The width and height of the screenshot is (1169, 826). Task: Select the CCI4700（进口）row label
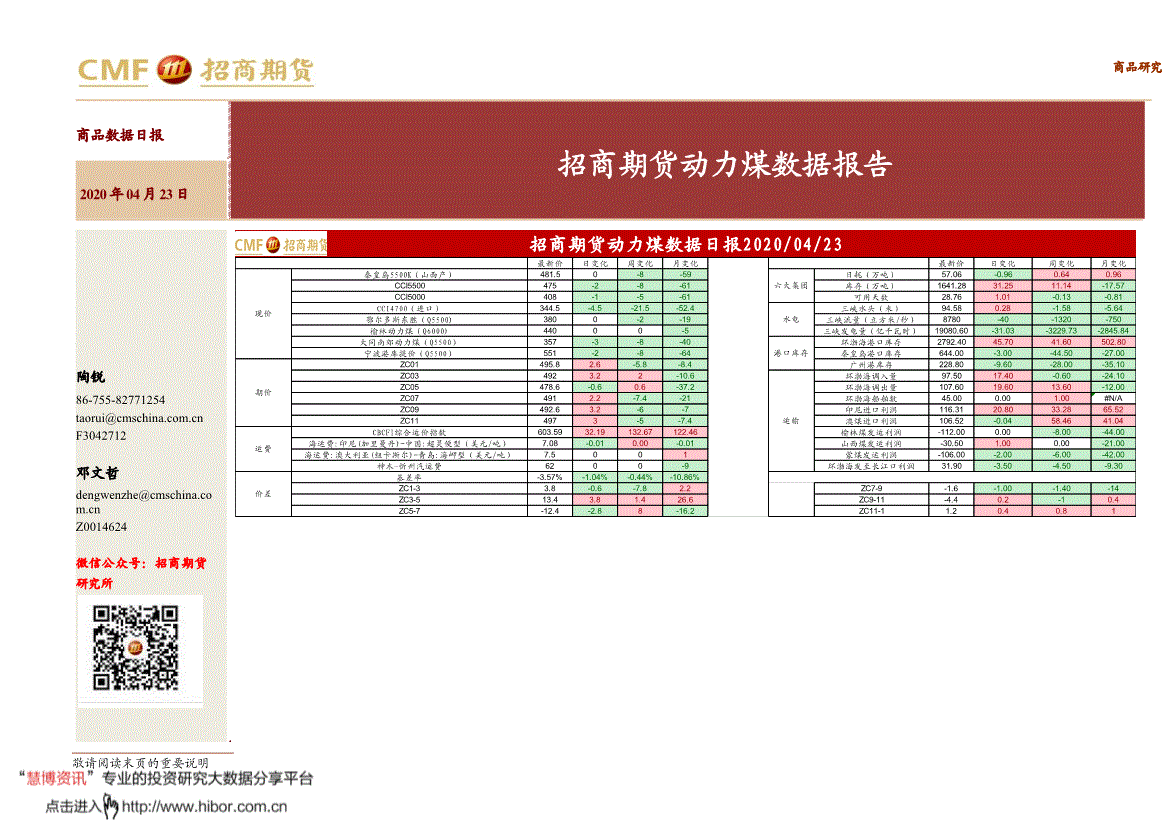409,308
